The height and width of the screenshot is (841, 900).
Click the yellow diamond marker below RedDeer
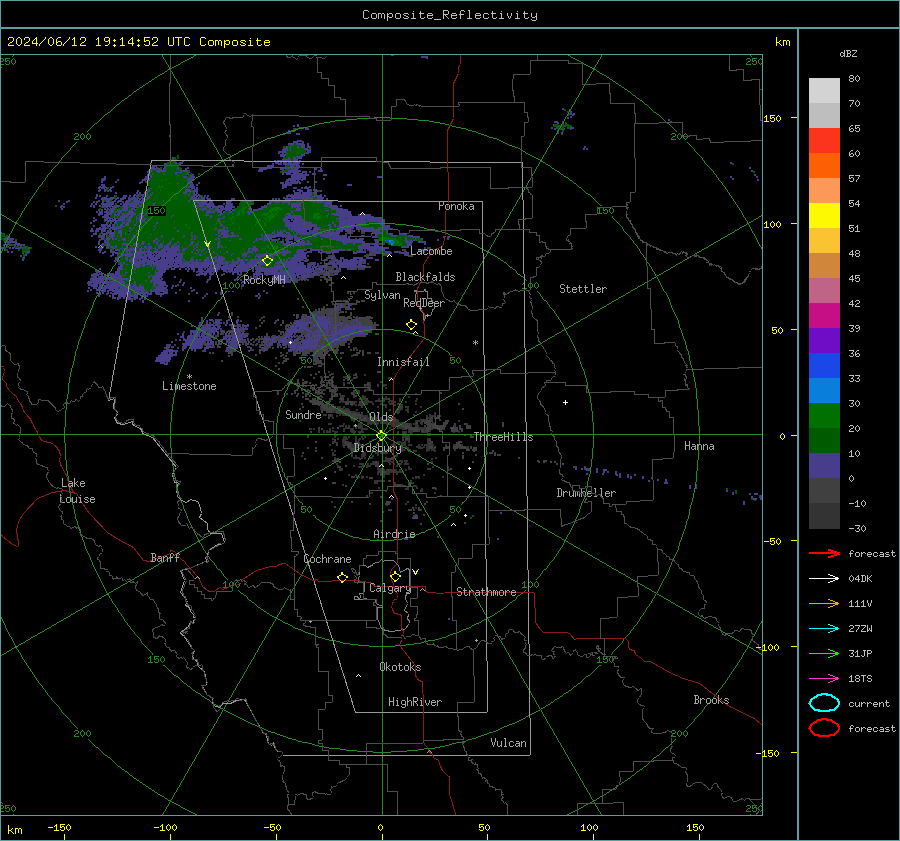[x=411, y=325]
